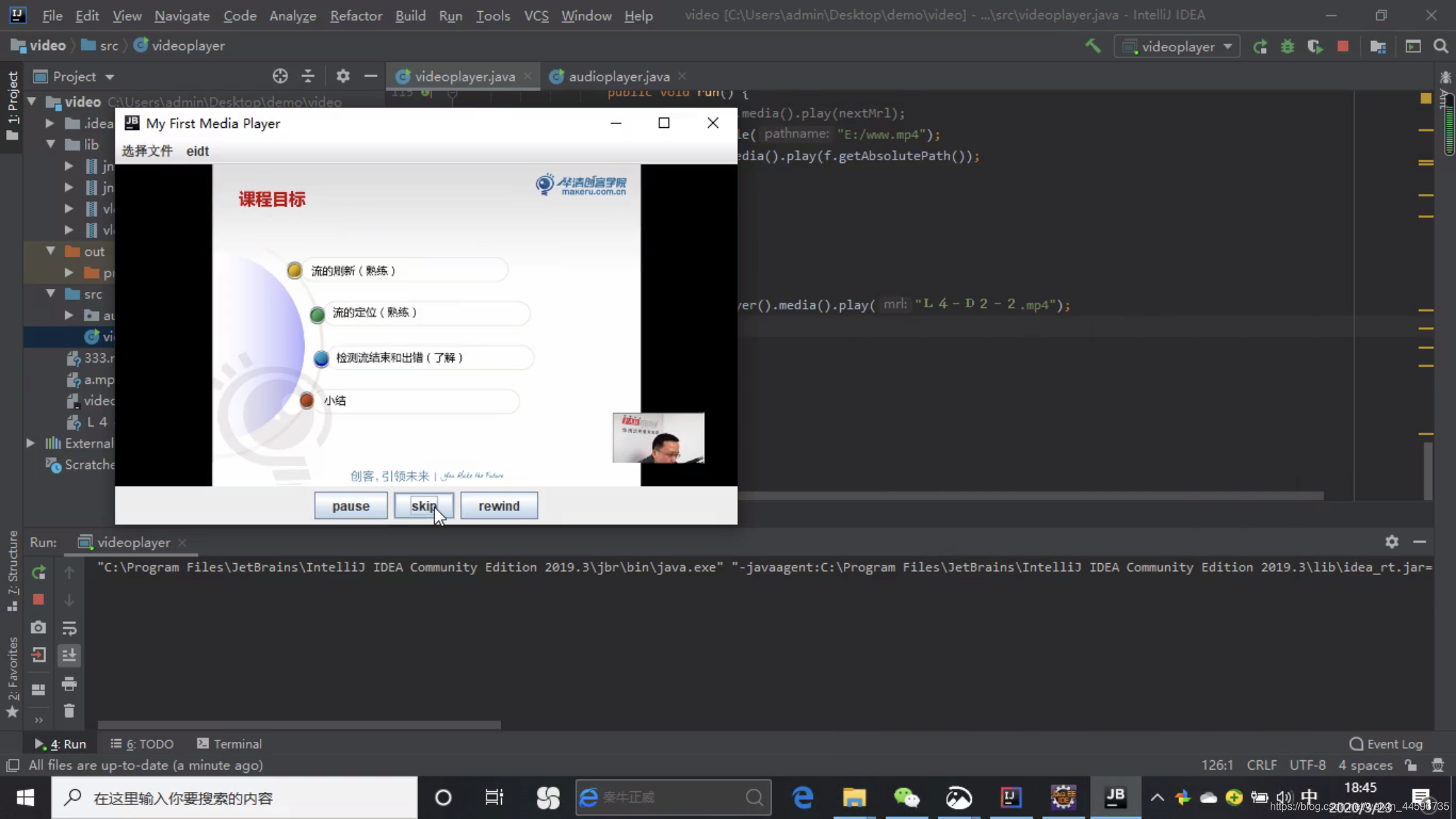
Task: Click the Terminal panel tab icon
Action: coord(201,743)
